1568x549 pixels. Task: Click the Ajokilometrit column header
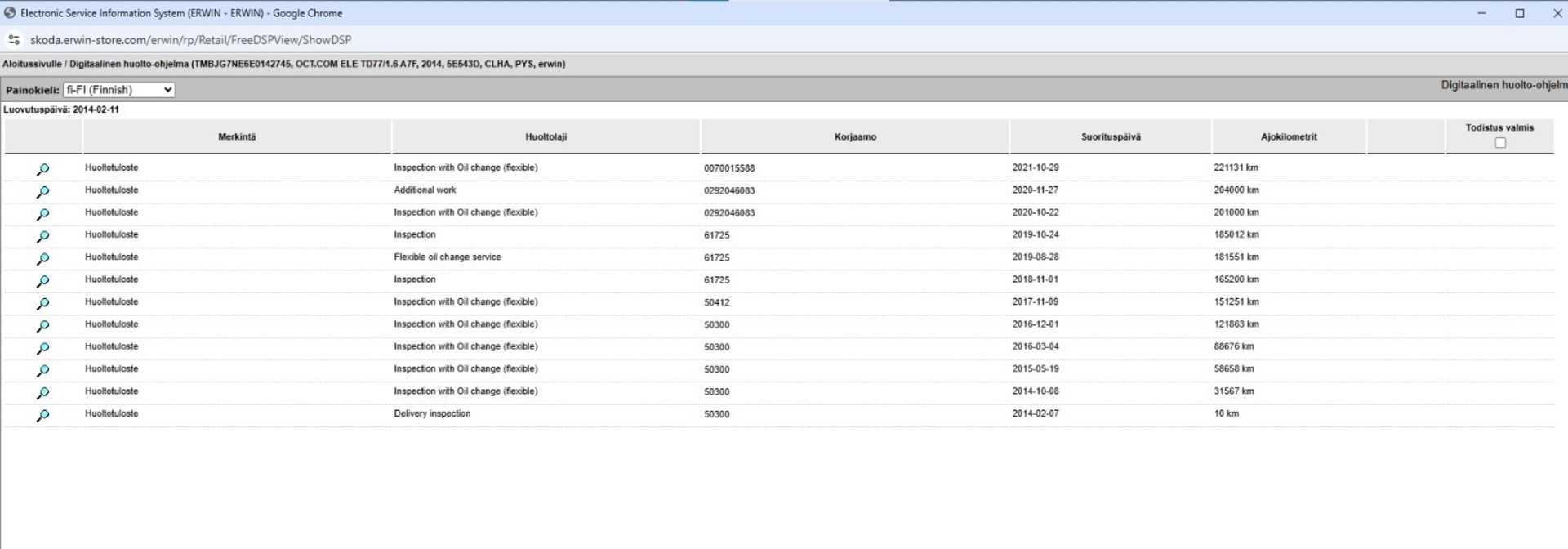(x=1288, y=137)
